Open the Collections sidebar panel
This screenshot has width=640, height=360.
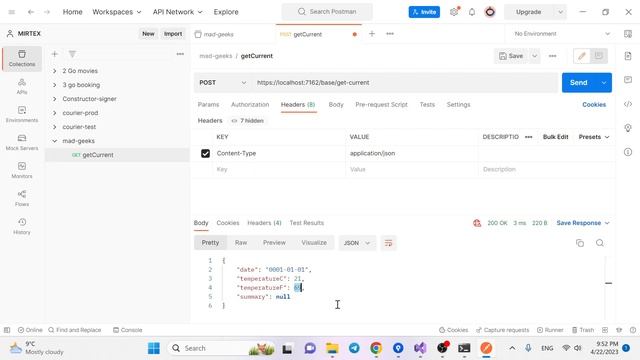click(x=22, y=58)
